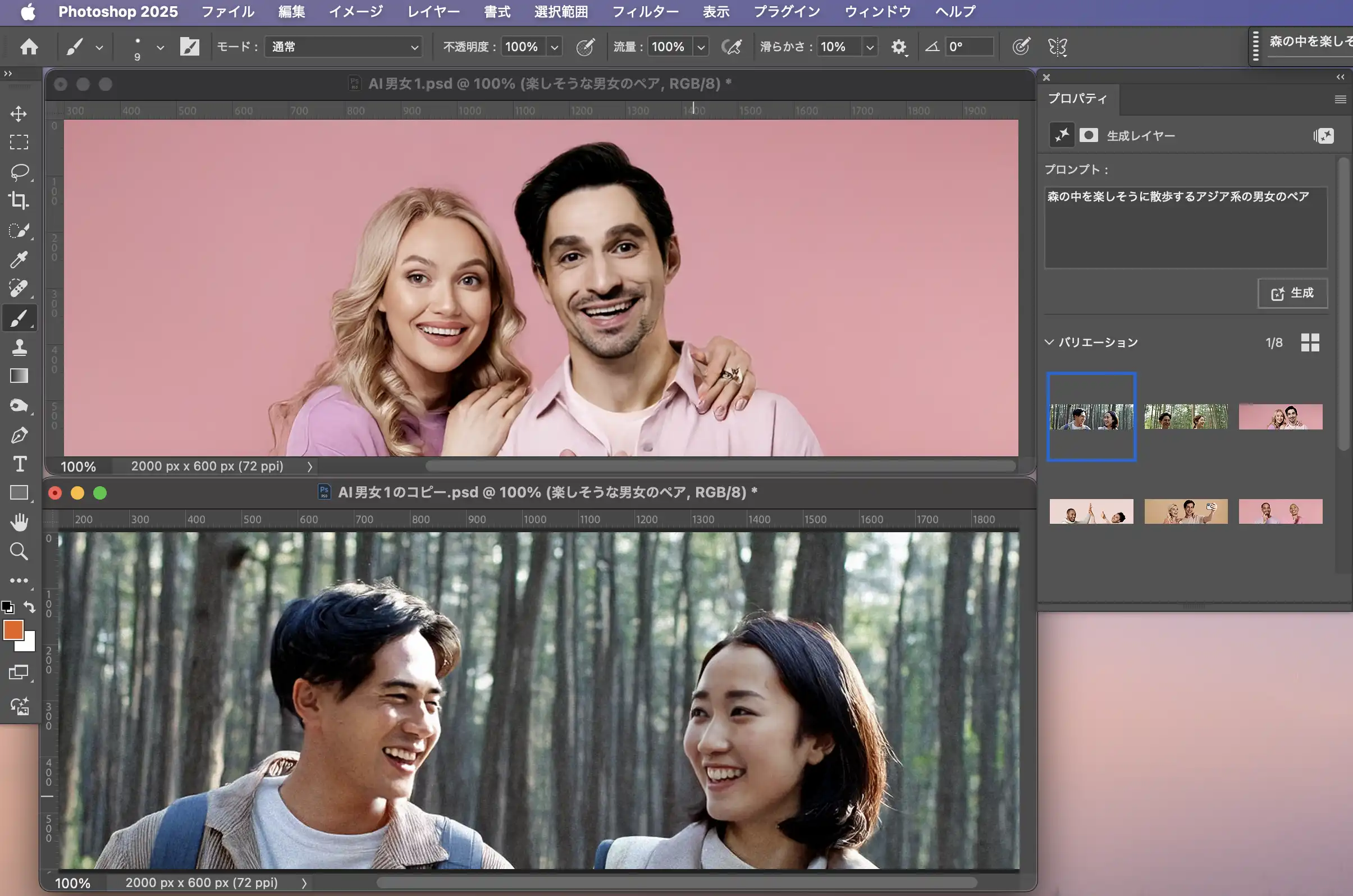Click the symmetry butterfly icon
Screen dimensions: 1353x896
(x=1058, y=47)
